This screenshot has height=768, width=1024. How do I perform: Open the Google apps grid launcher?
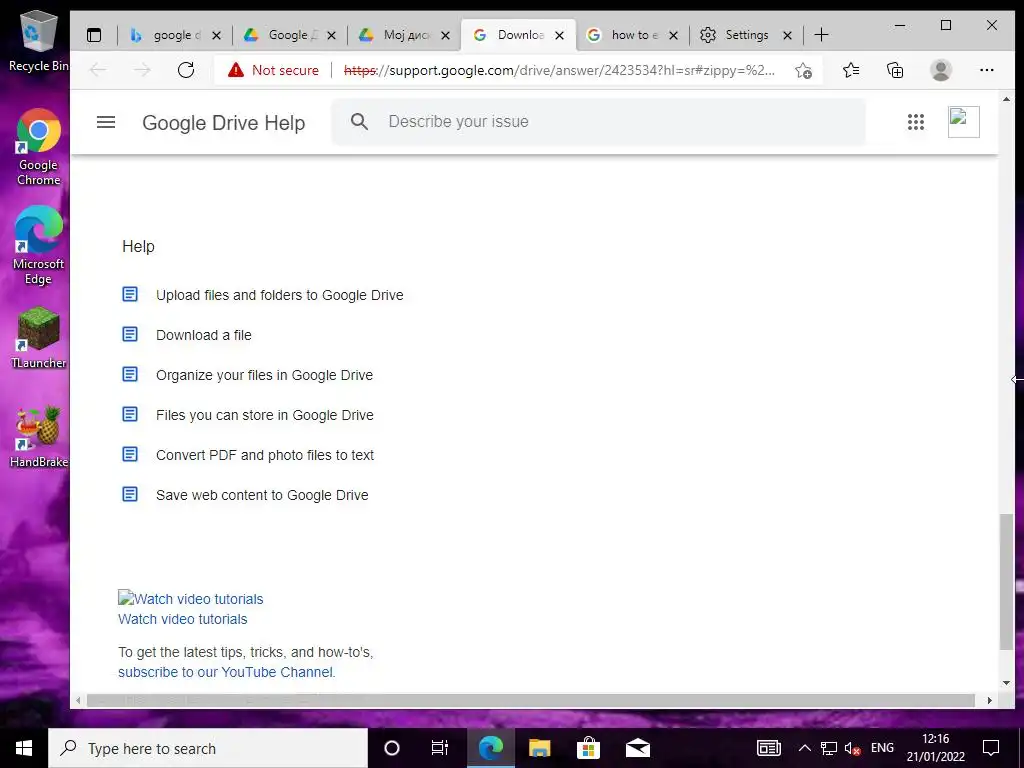[916, 122]
